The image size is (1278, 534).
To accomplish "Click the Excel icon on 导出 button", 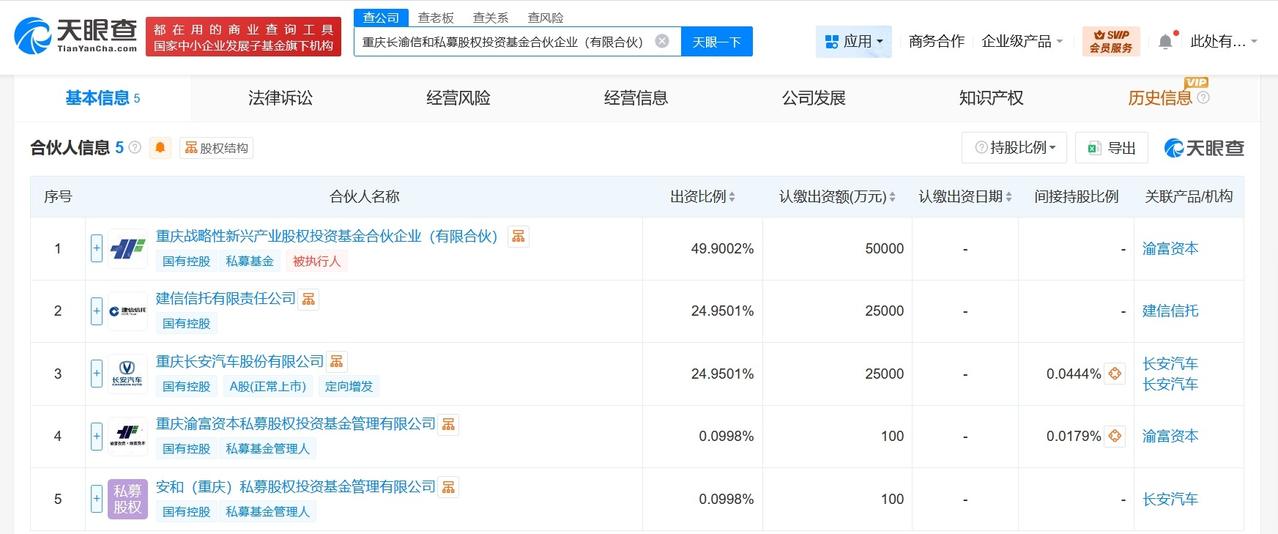I will (1094, 148).
